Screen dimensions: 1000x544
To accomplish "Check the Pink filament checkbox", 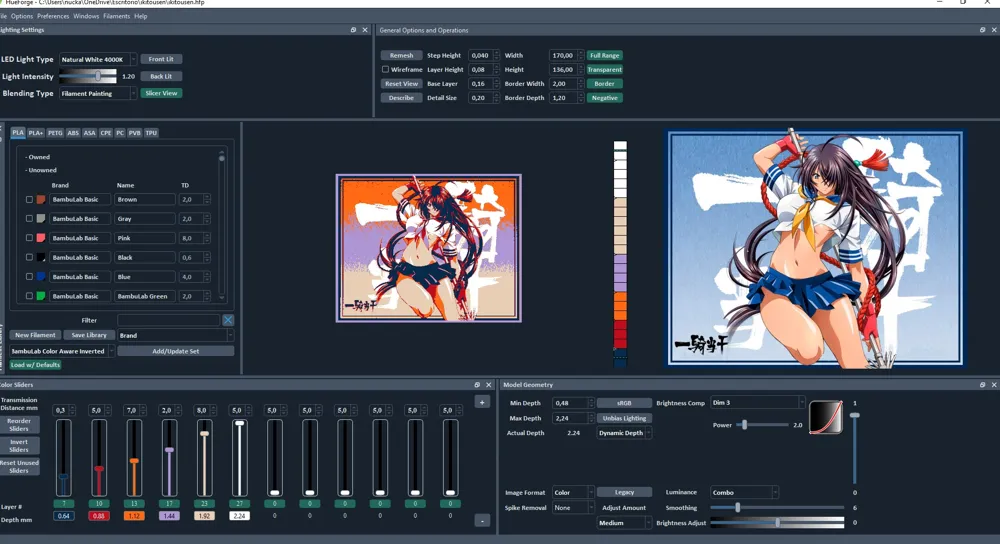I will coord(29,238).
